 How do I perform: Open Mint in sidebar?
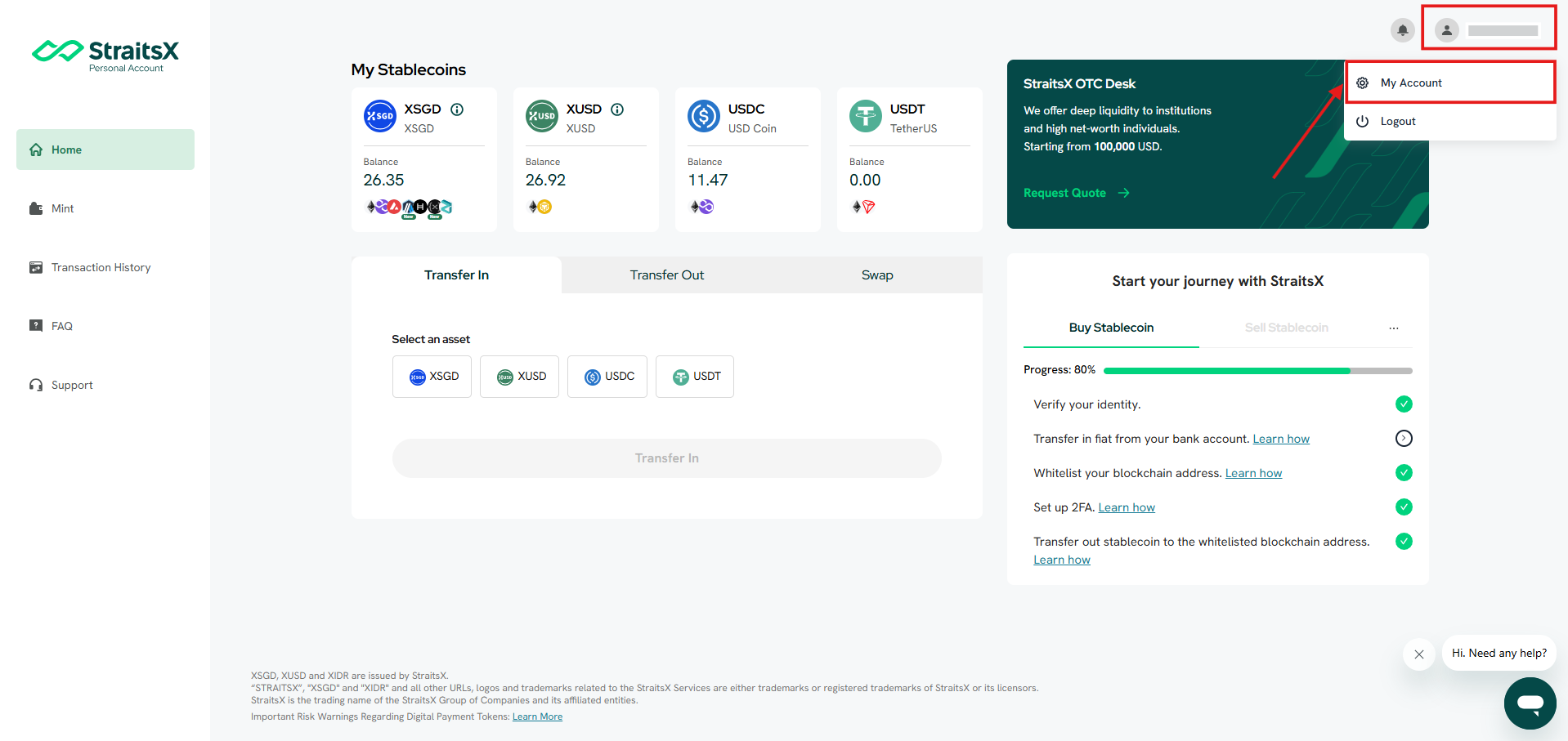tap(105, 208)
